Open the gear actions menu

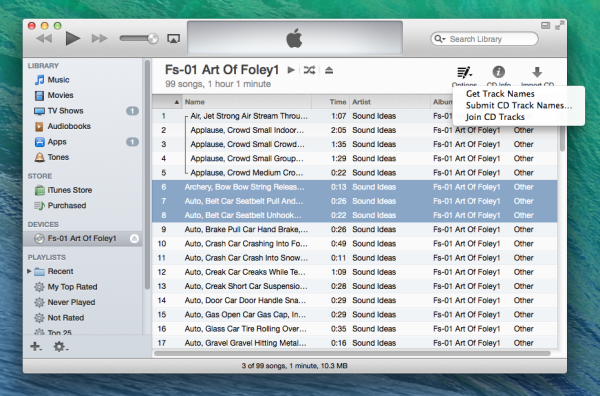pos(60,347)
